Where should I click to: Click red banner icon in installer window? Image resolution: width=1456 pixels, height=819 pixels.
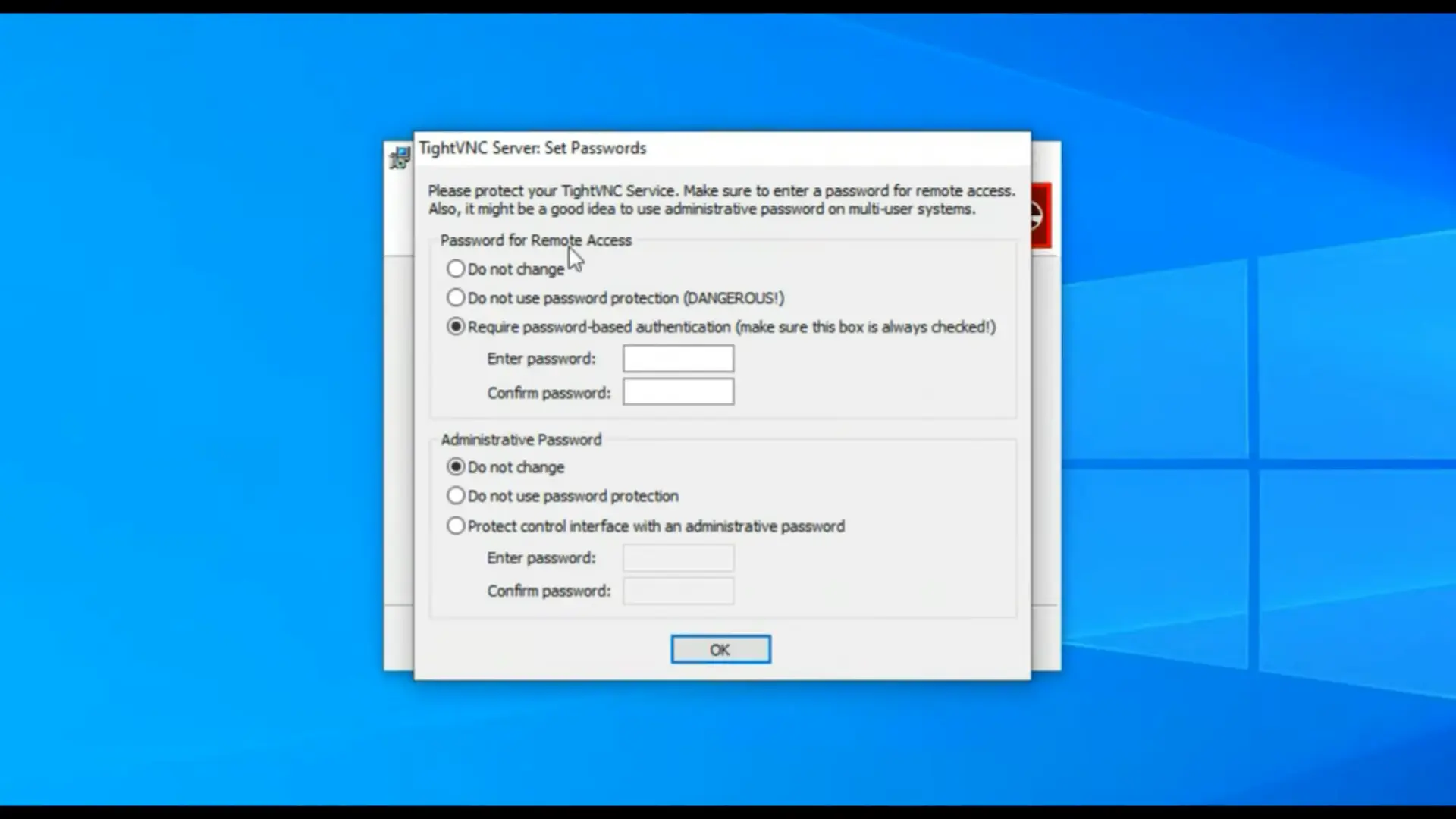coord(1040,215)
